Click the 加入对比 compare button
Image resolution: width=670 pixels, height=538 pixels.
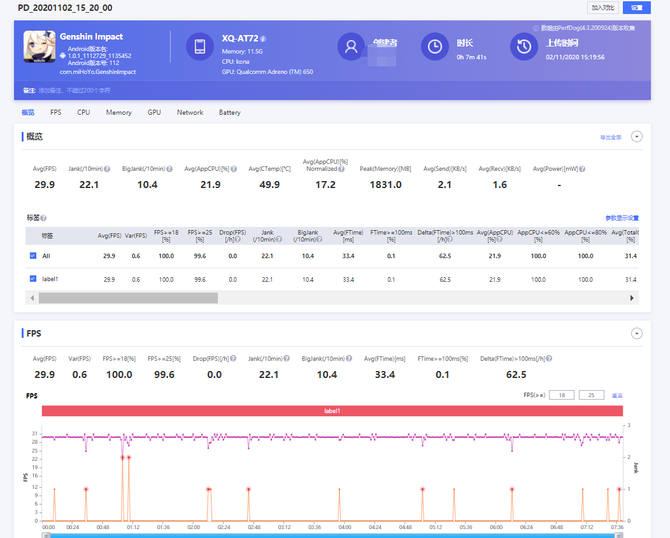point(603,7)
